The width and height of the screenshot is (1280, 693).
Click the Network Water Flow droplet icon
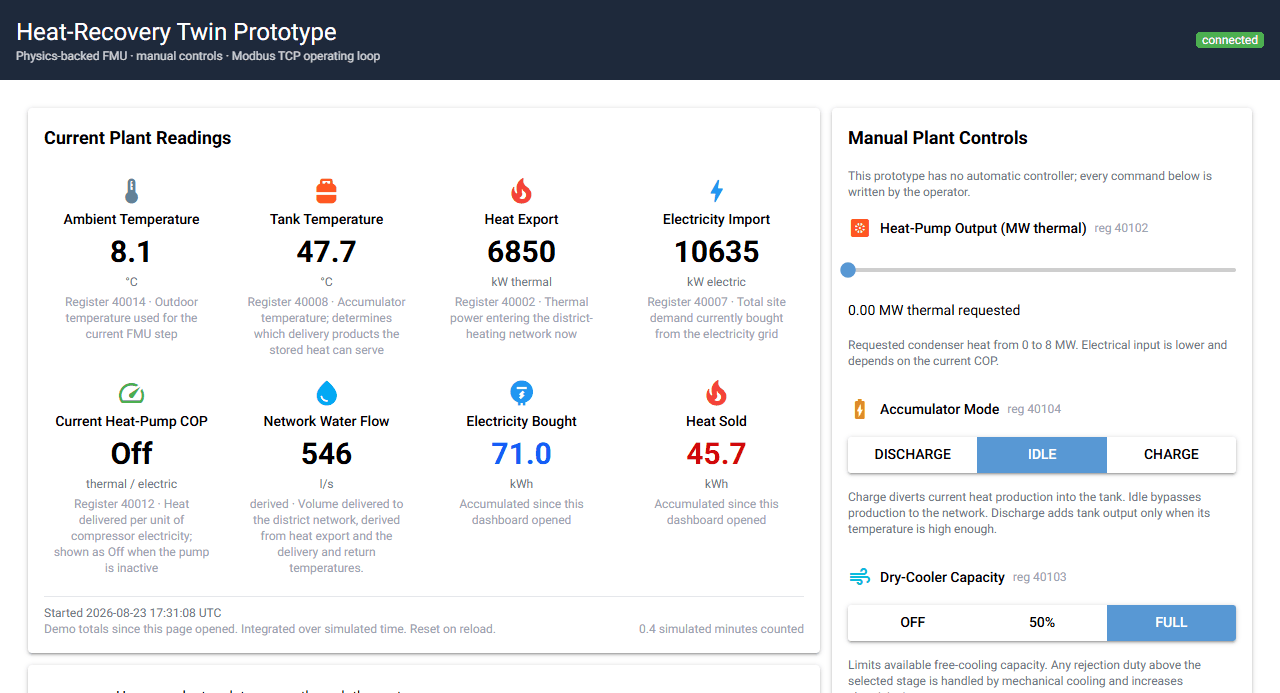(326, 393)
